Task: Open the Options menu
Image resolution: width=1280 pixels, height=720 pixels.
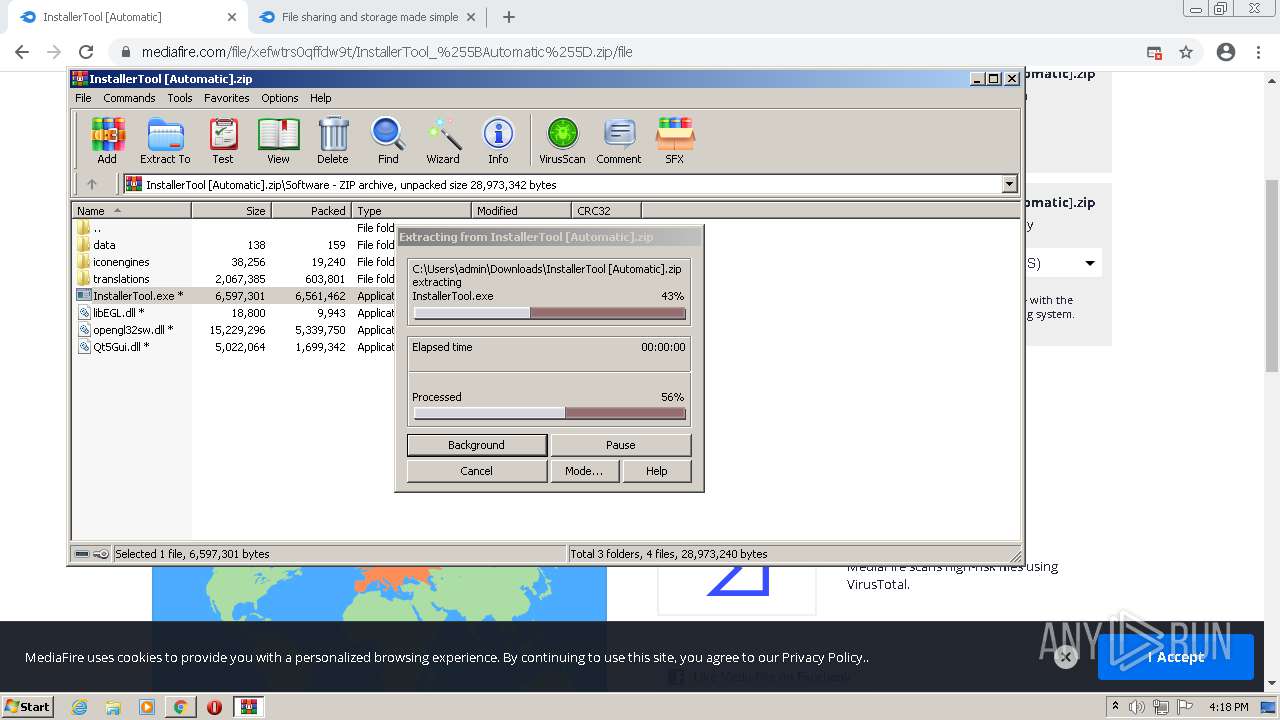Action: 280,98
